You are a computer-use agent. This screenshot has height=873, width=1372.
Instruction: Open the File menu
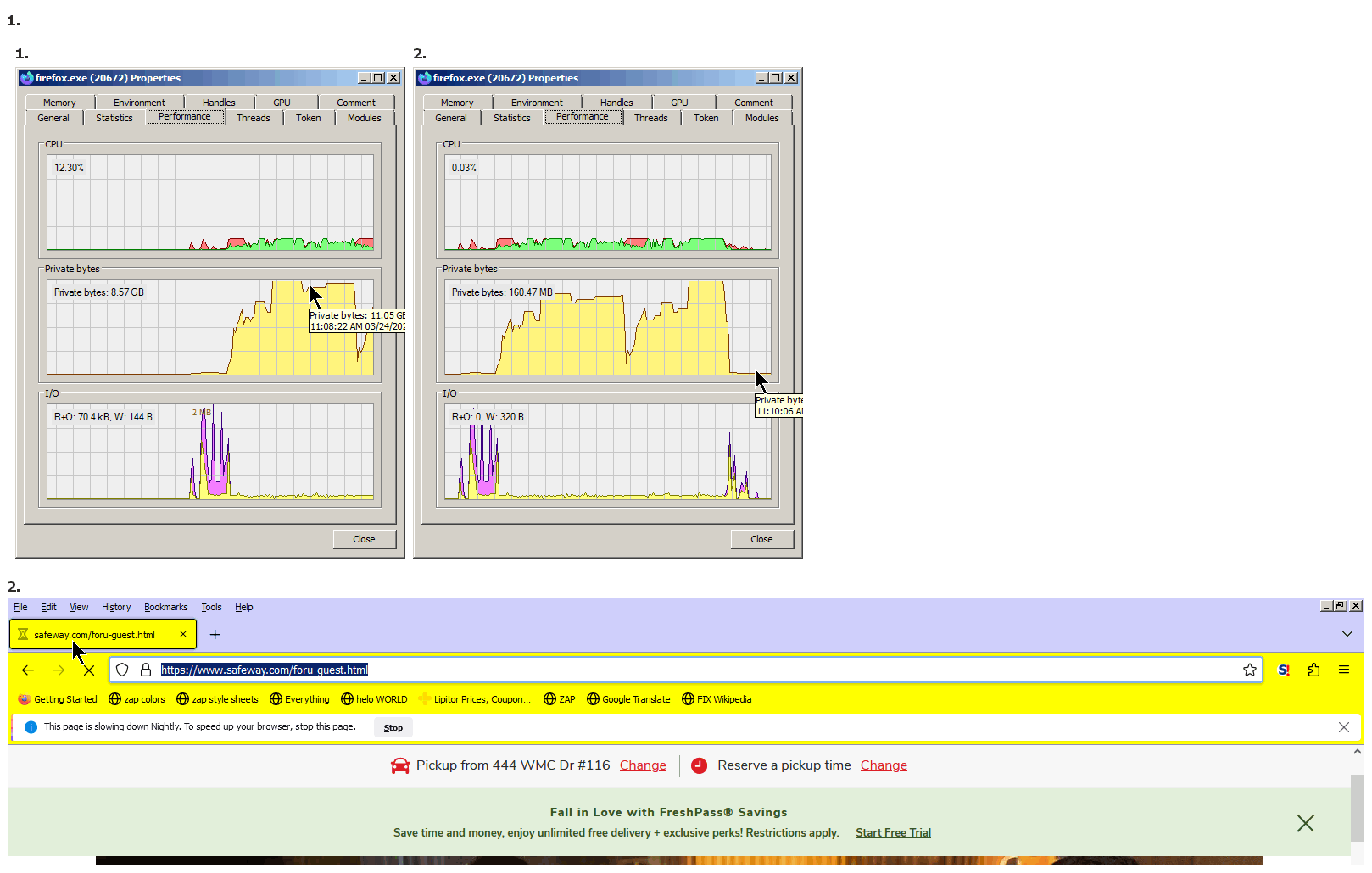(x=20, y=608)
